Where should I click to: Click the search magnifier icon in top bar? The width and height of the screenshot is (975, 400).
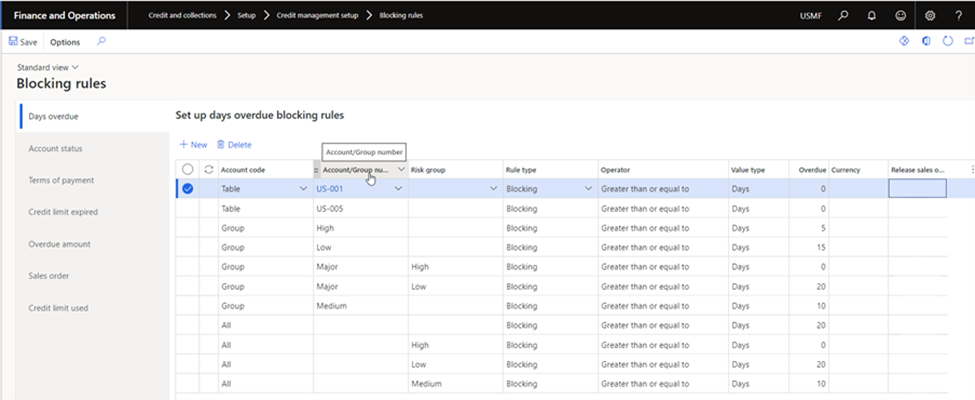click(843, 16)
